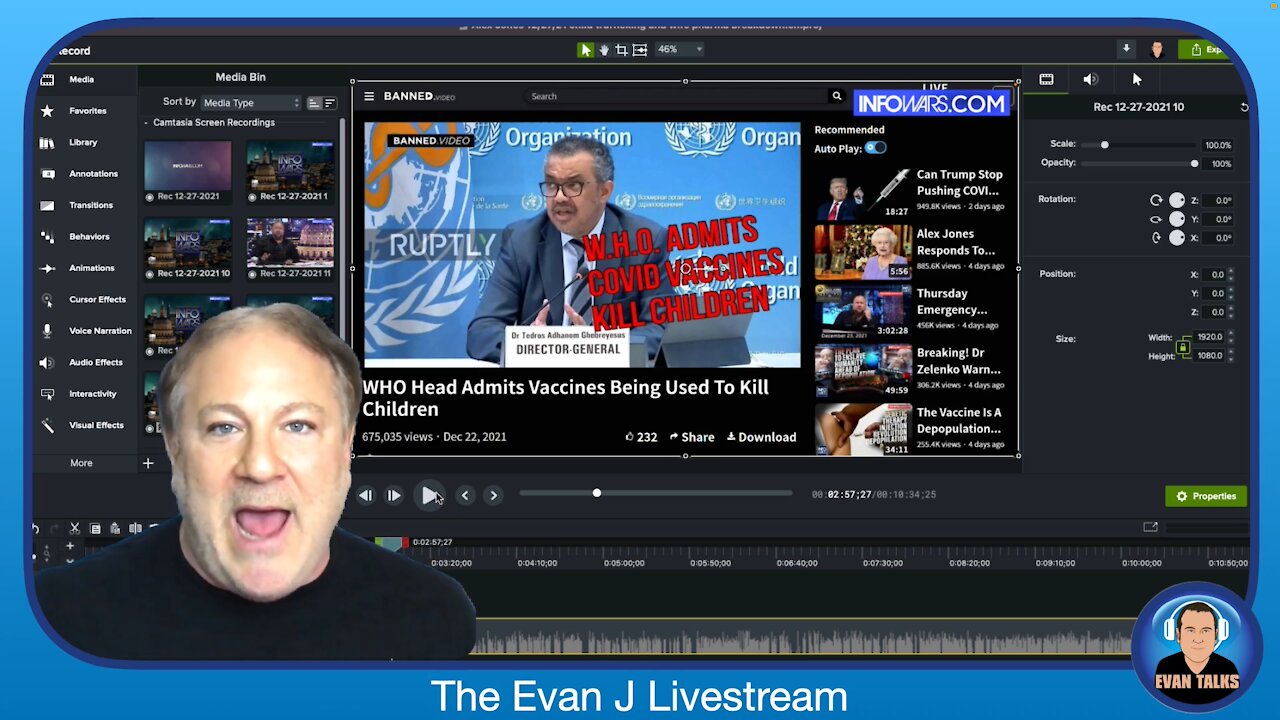Screen dimensions: 1280x720
Task: Click the Scale 100.0% value field
Action: [x=1217, y=145]
